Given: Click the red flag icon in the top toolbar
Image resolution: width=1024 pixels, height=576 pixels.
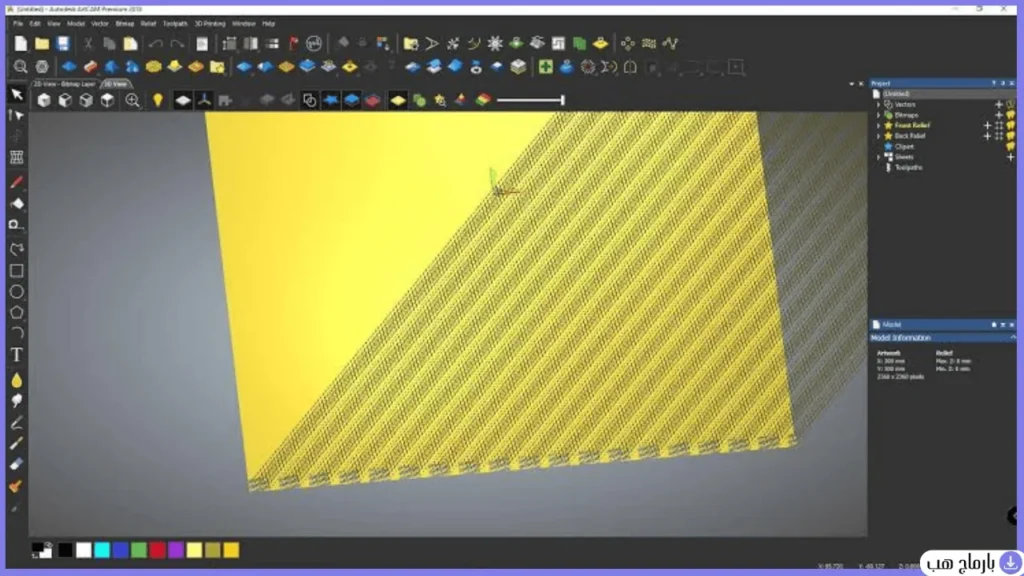Looking at the screenshot, I should 294,44.
